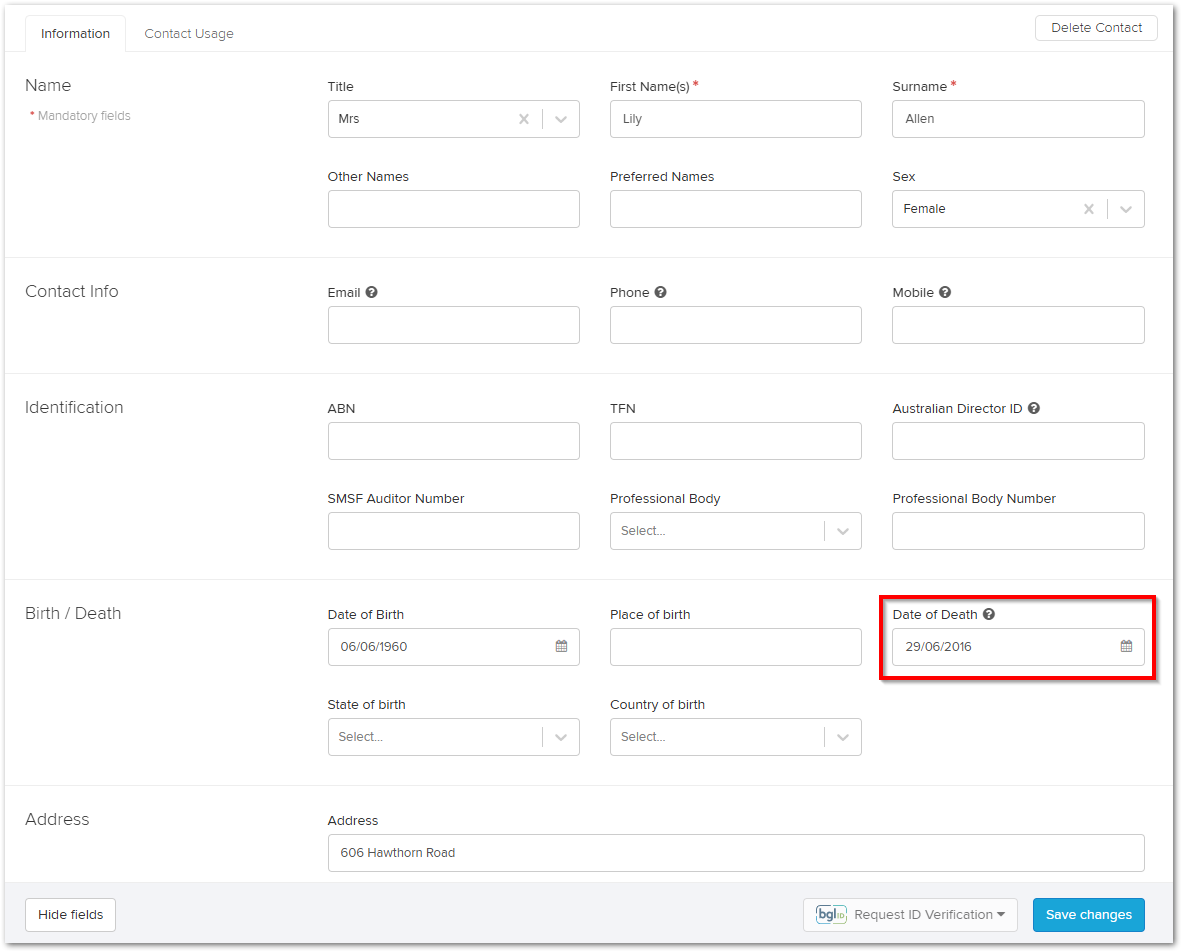Screen dimensions: 1182x952
Task: Click the Contact Info section heading
Action: (x=72, y=291)
